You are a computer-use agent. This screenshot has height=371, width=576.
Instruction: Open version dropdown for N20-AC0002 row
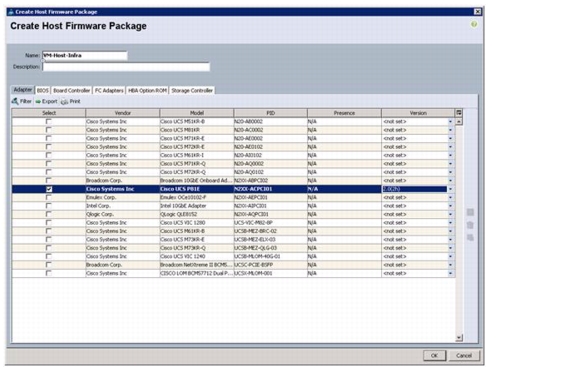click(x=450, y=130)
